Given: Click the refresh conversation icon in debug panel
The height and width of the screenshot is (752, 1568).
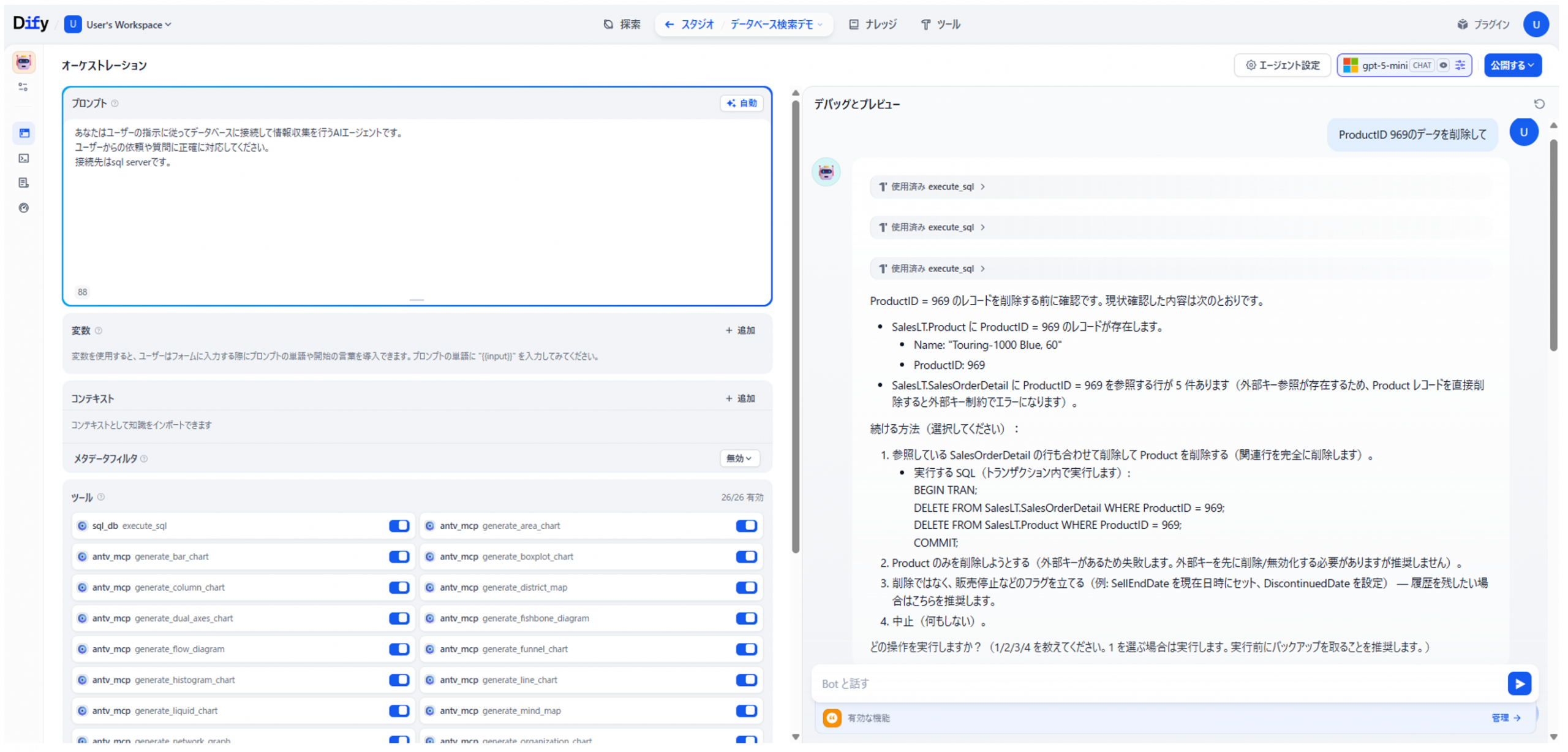Looking at the screenshot, I should [1539, 104].
